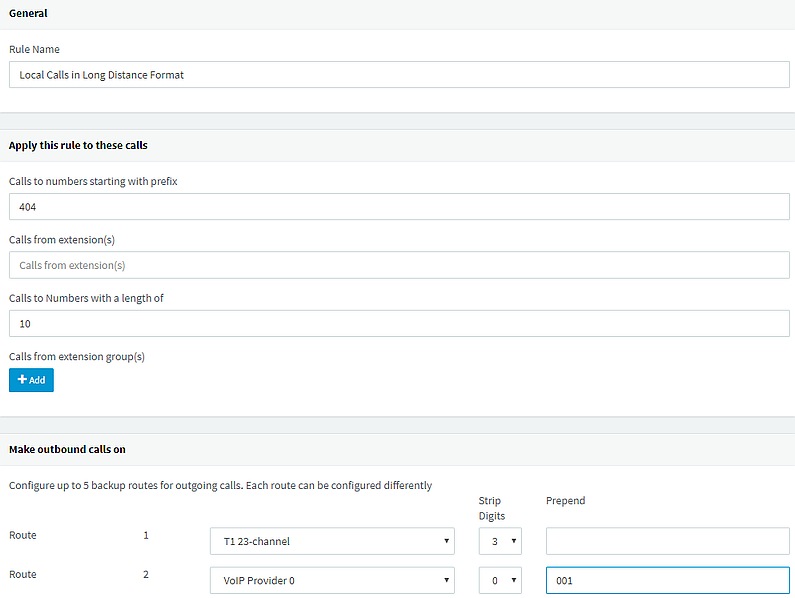Open Route 1 Strip Digits dropdown

(500, 541)
